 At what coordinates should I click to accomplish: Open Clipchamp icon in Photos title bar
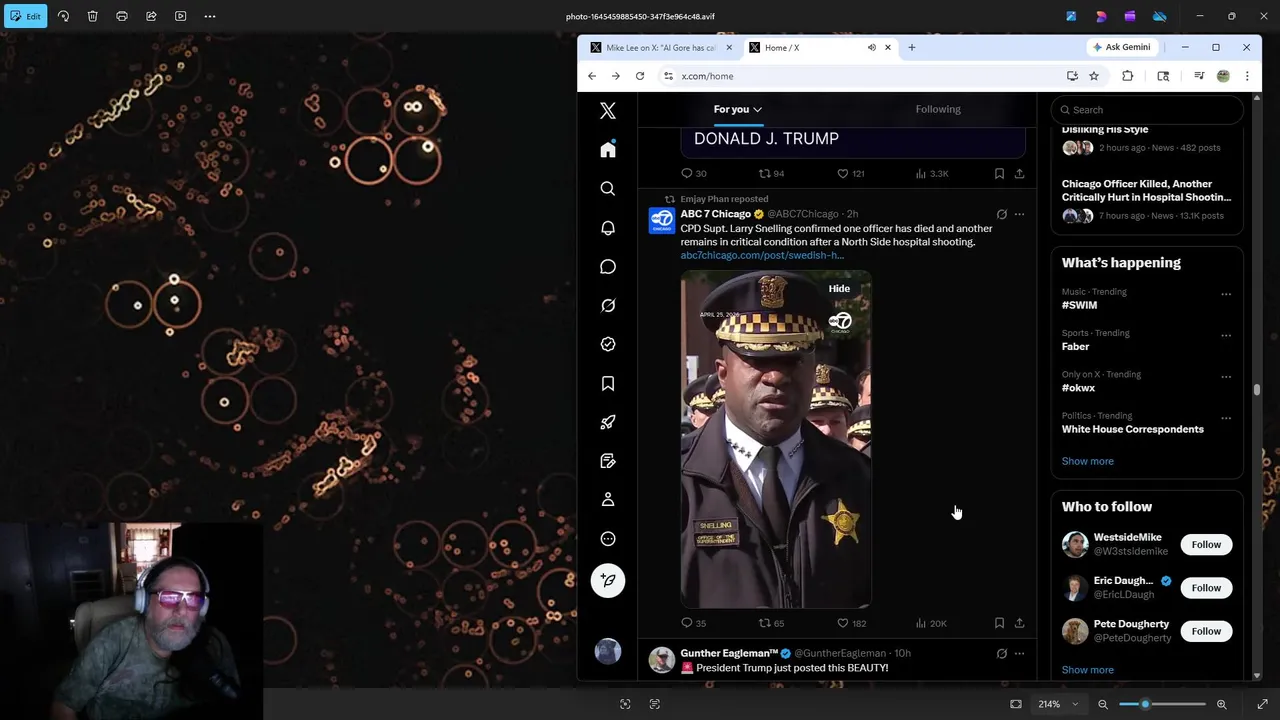pyautogui.click(x=1130, y=16)
